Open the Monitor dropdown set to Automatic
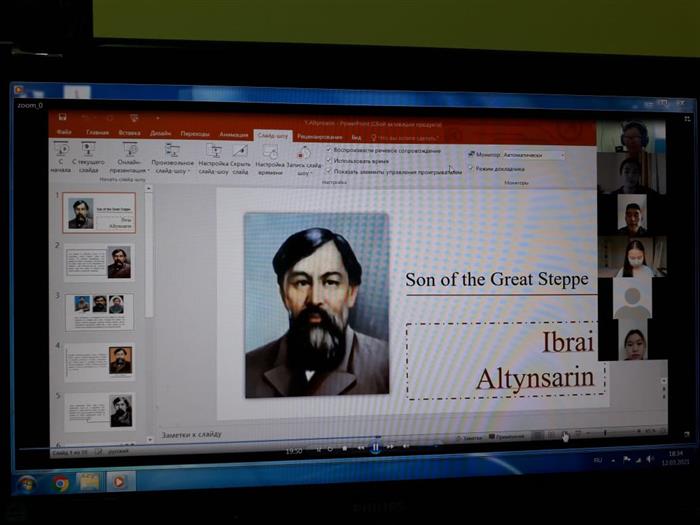Screen dimensions: 700x525 [533, 156]
